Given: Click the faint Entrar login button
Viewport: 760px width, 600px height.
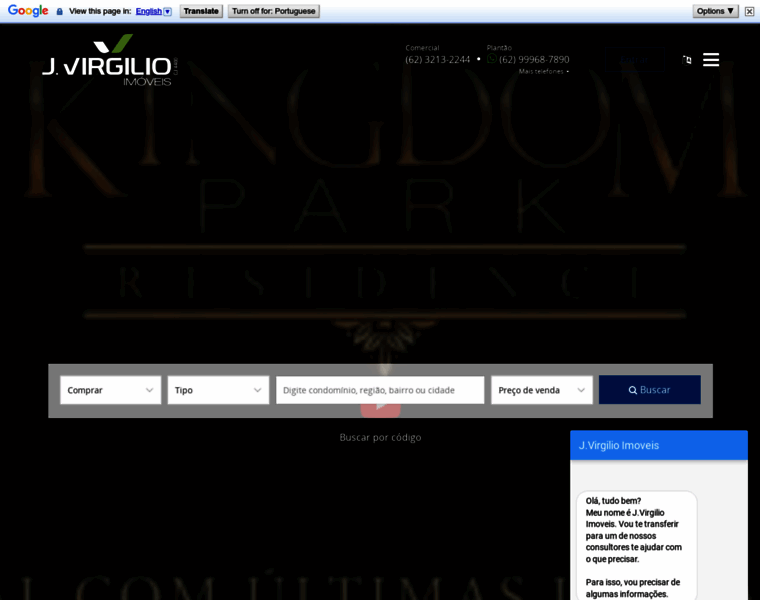Looking at the screenshot, I should tap(634, 60).
